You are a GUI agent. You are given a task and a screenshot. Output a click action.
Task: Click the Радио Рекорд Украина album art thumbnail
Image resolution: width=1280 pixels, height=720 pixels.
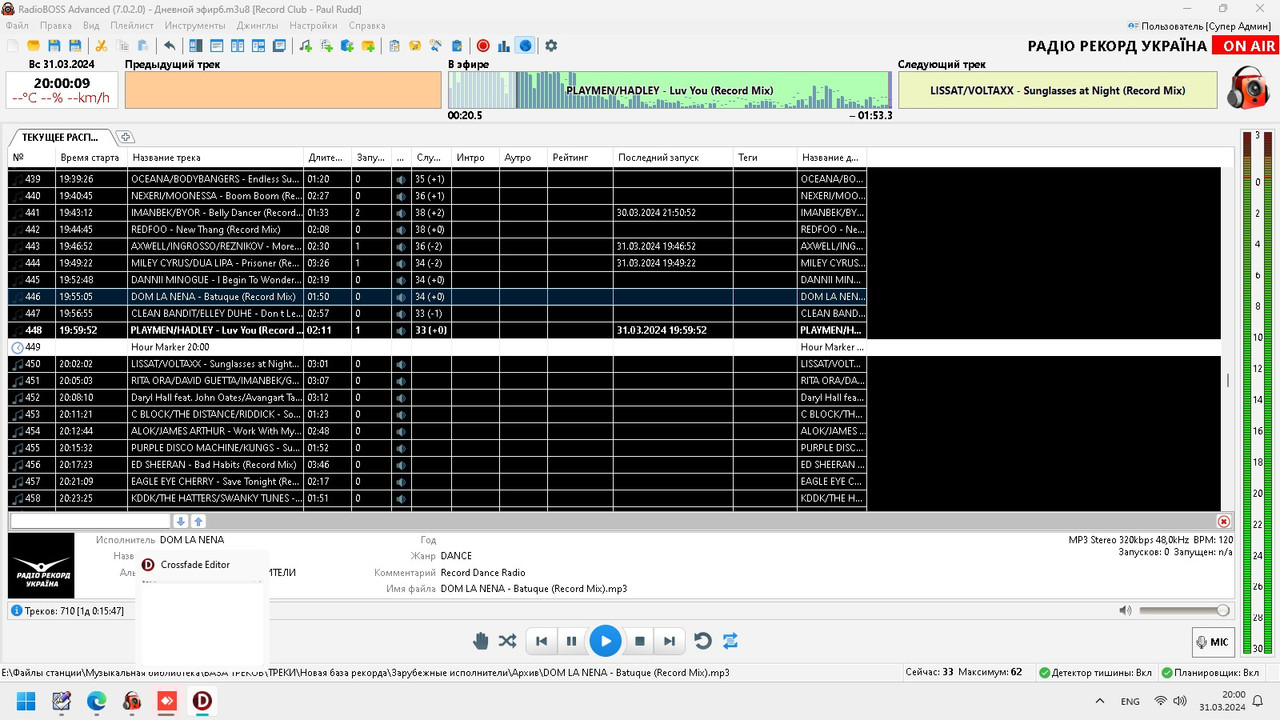click(x=41, y=566)
